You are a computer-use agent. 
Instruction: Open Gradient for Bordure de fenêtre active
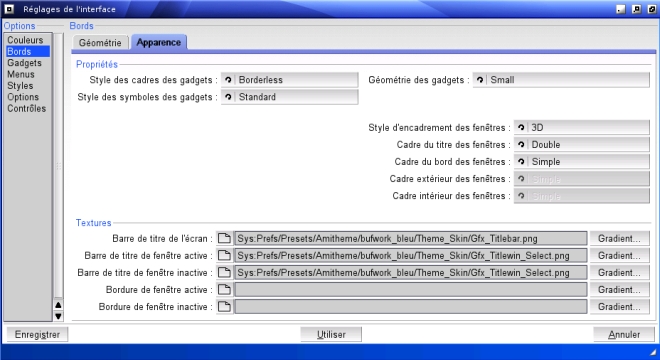pyautogui.click(x=619, y=290)
